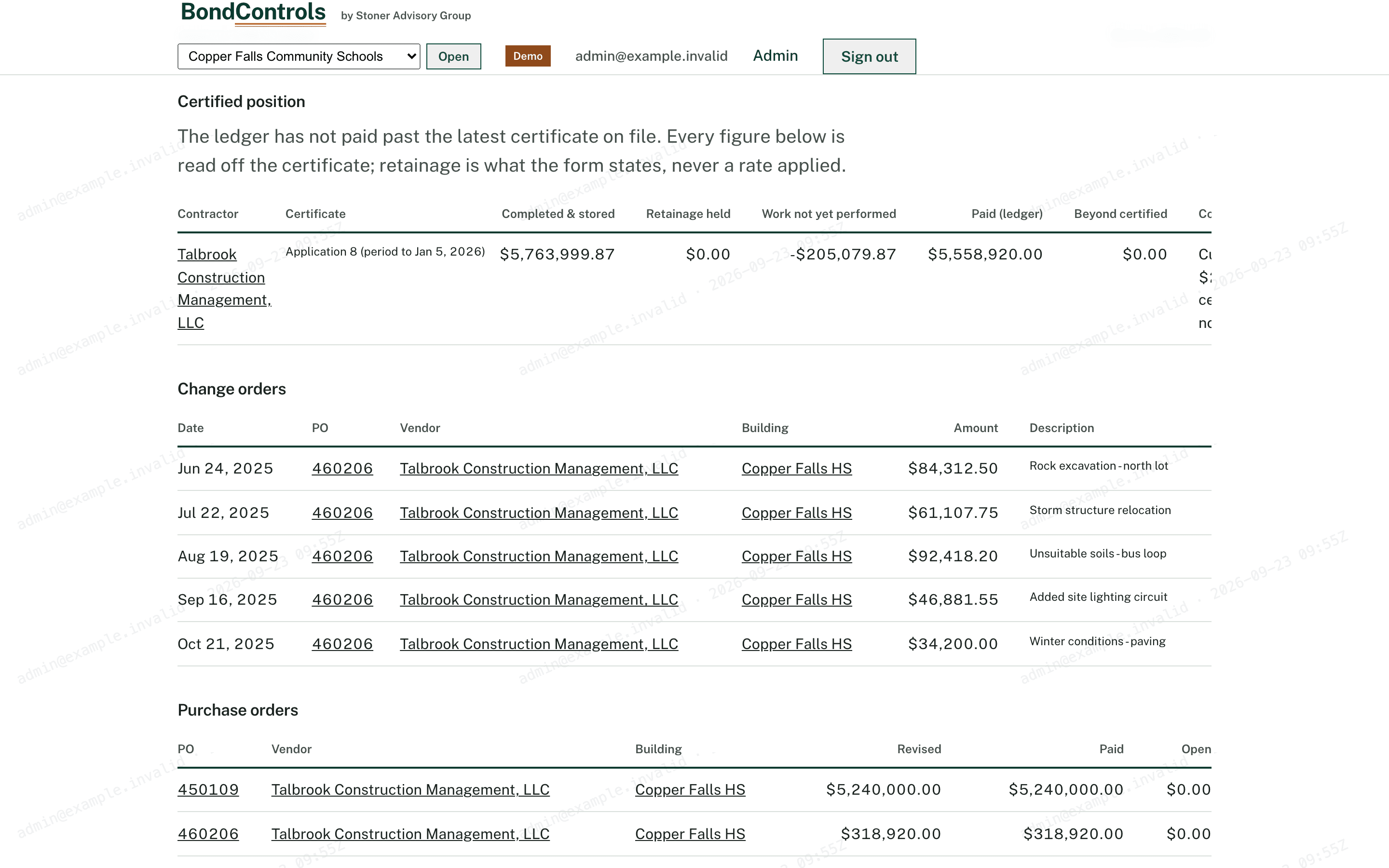1389x868 pixels.
Task: Open Talbrook vendor link in Jun 24, 2025 row
Action: 539,468
